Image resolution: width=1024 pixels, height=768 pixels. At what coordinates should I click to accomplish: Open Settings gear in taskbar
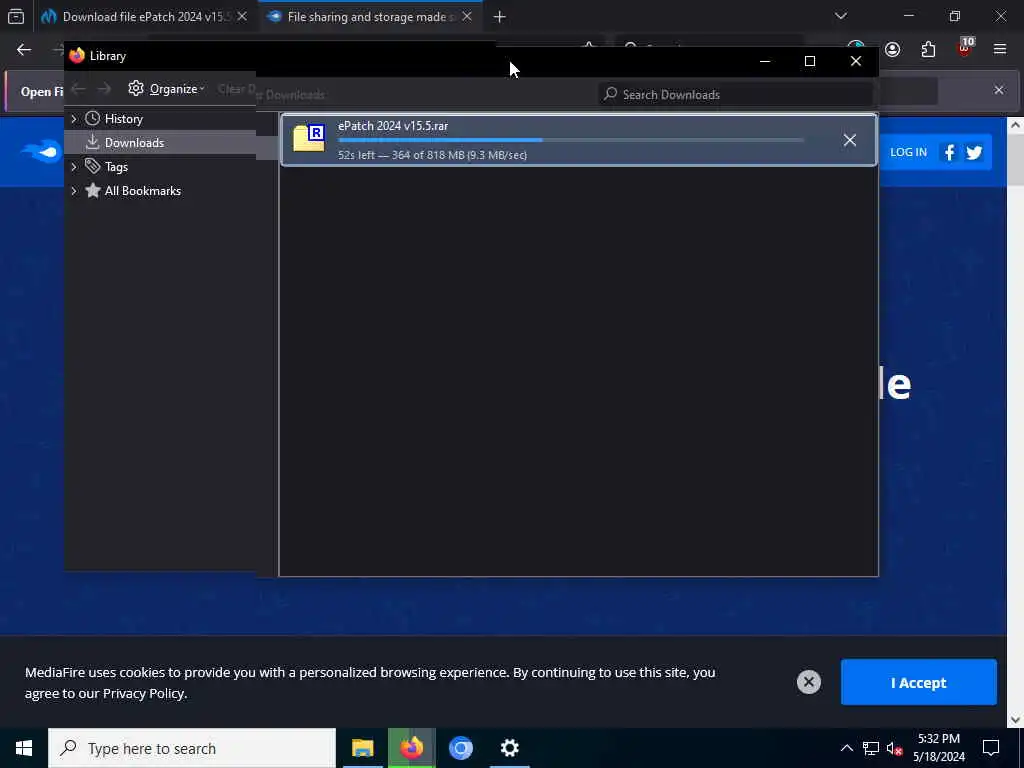click(x=509, y=748)
